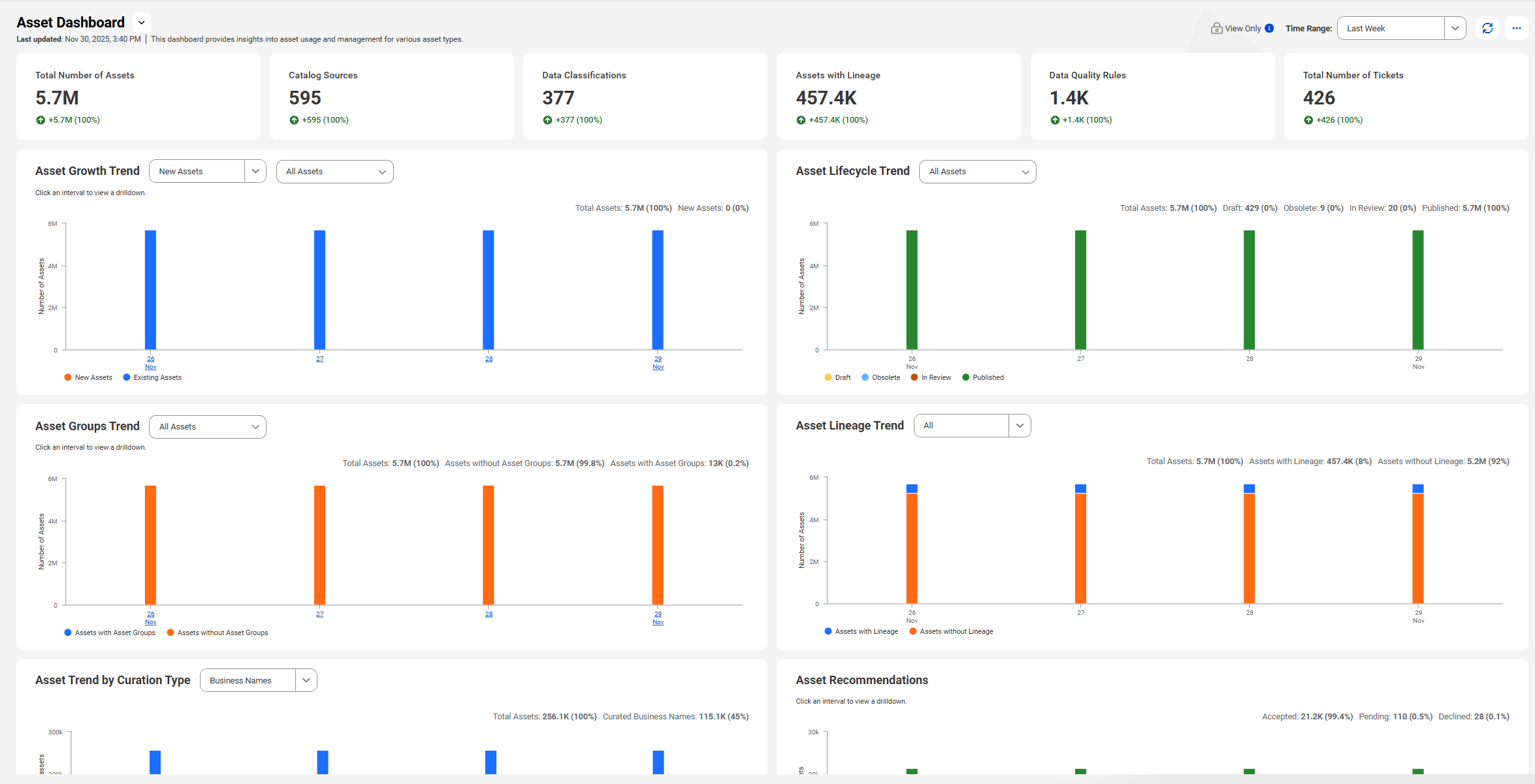Click the 27 interval link in Asset Growth Trend
This screenshot has width=1535, height=784.
[320, 359]
